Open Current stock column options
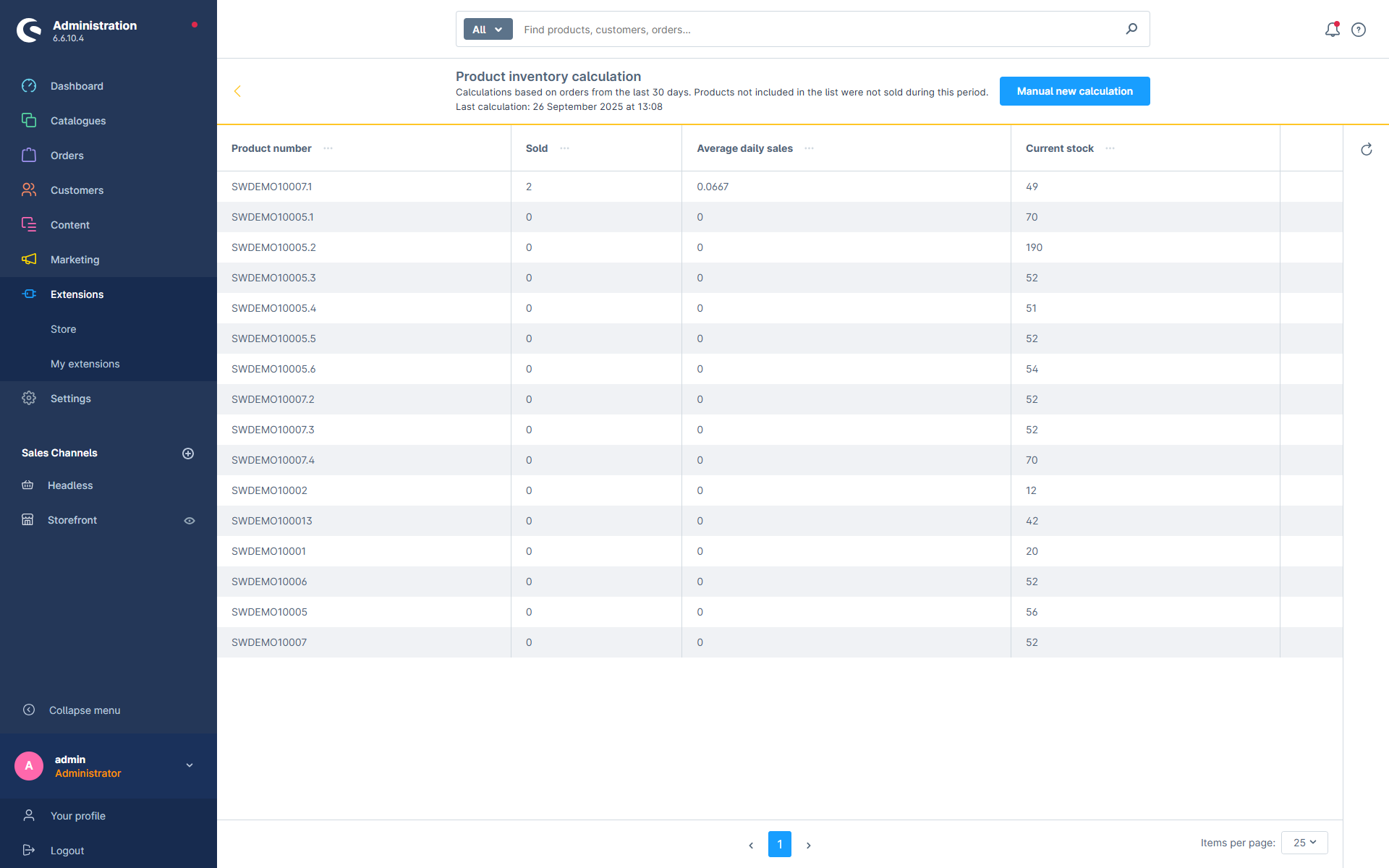The image size is (1389, 868). [x=1110, y=148]
